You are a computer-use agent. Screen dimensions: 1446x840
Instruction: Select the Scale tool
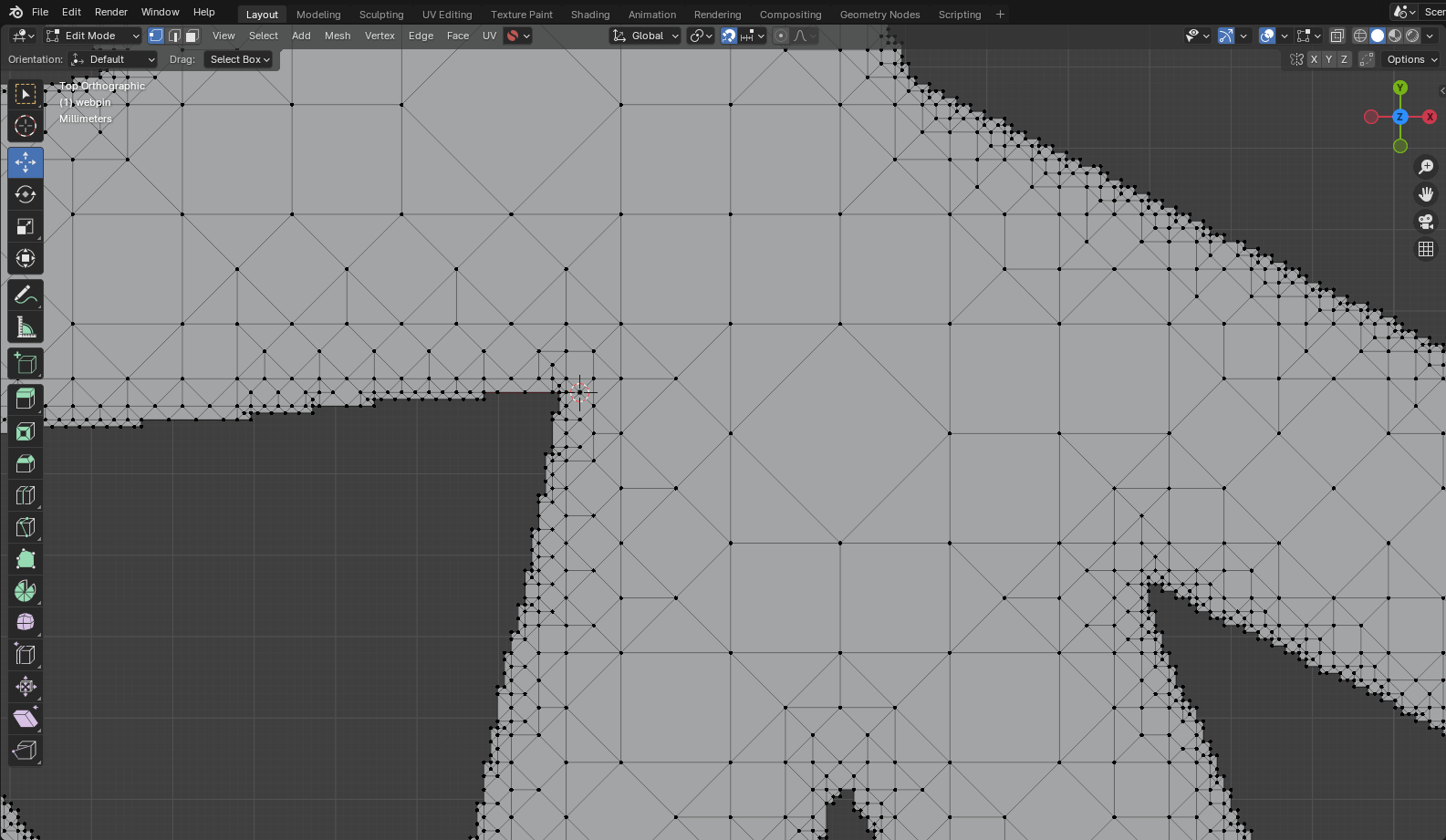[26, 226]
